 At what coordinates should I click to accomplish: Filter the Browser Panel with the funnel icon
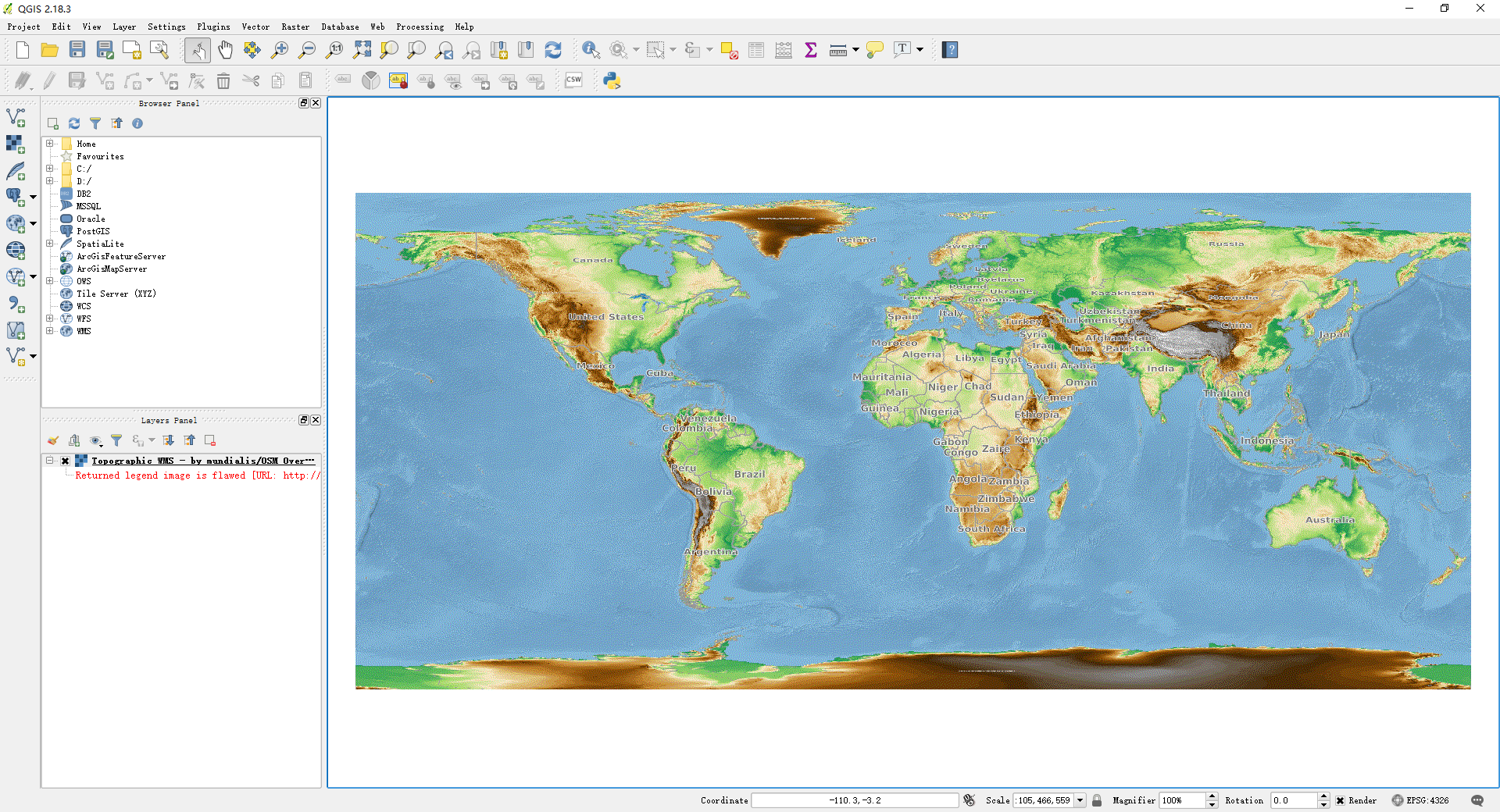pyautogui.click(x=95, y=123)
